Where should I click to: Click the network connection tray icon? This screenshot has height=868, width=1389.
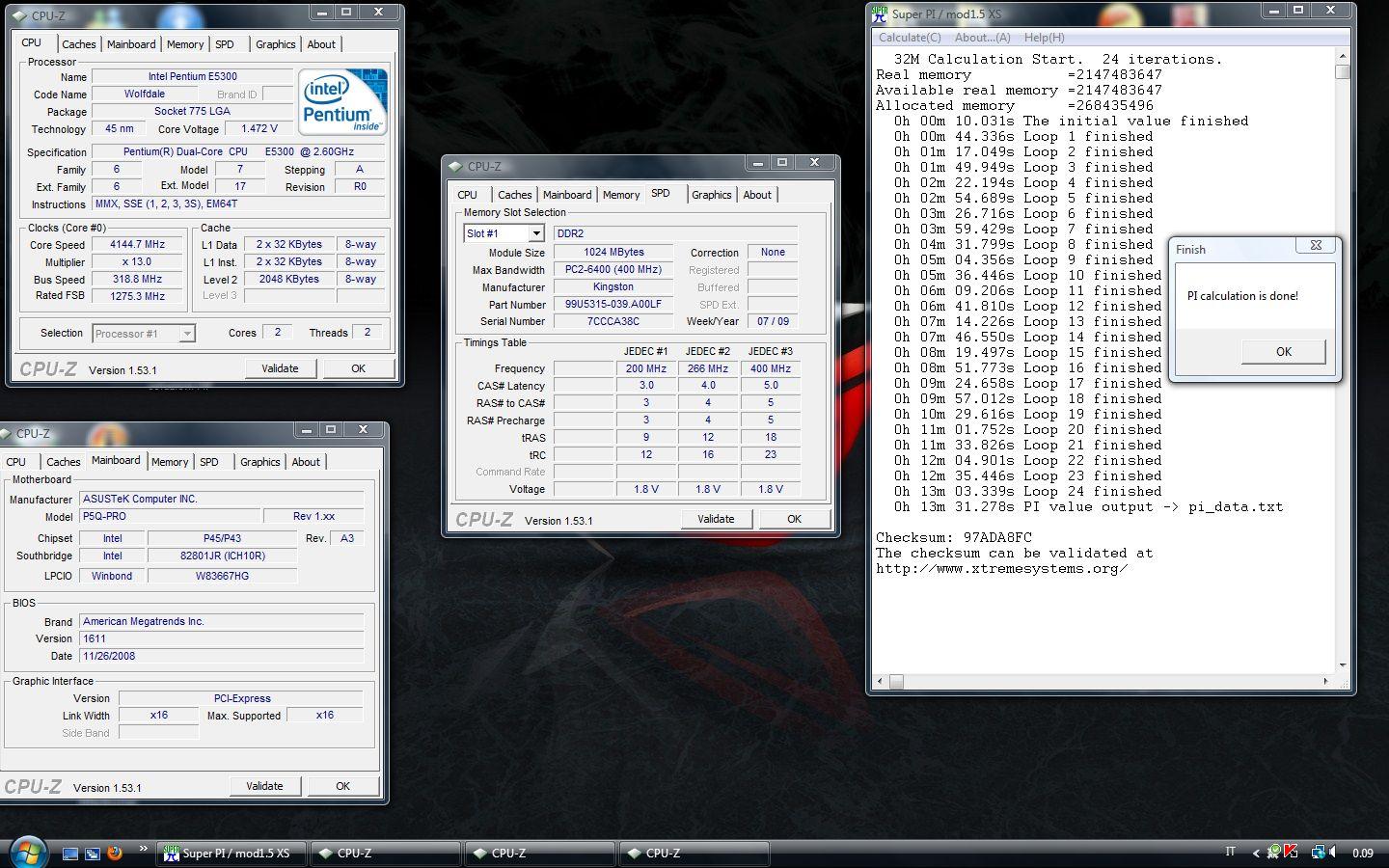pyautogui.click(x=1317, y=853)
